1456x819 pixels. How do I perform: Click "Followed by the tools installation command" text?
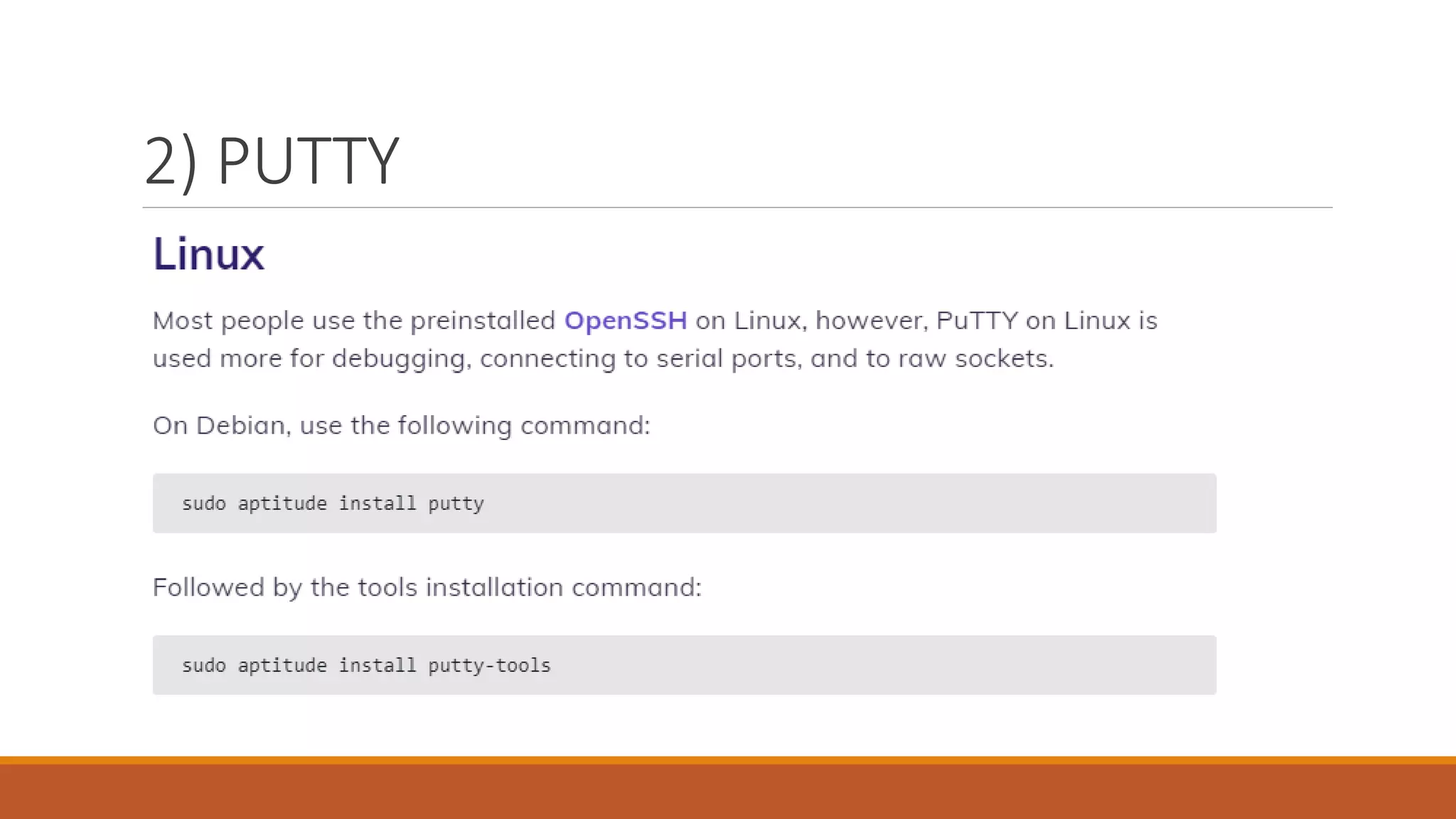tap(427, 587)
